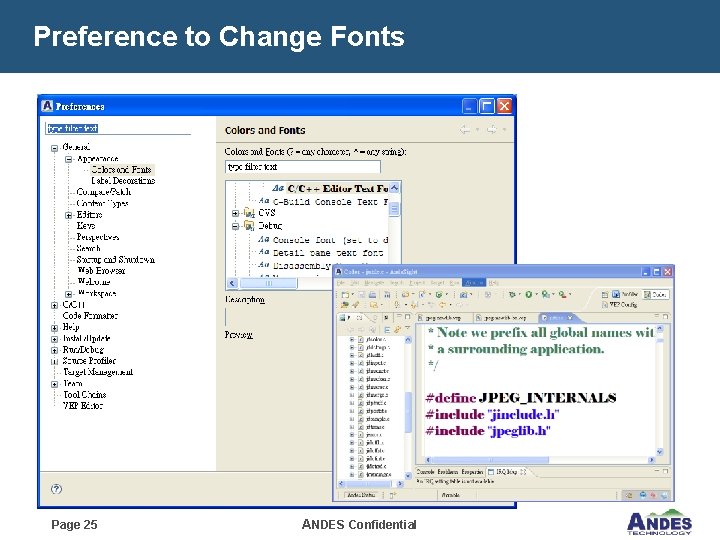Expand the Editors tree node
Image resolution: width=720 pixels, height=540 pixels.
[69, 215]
